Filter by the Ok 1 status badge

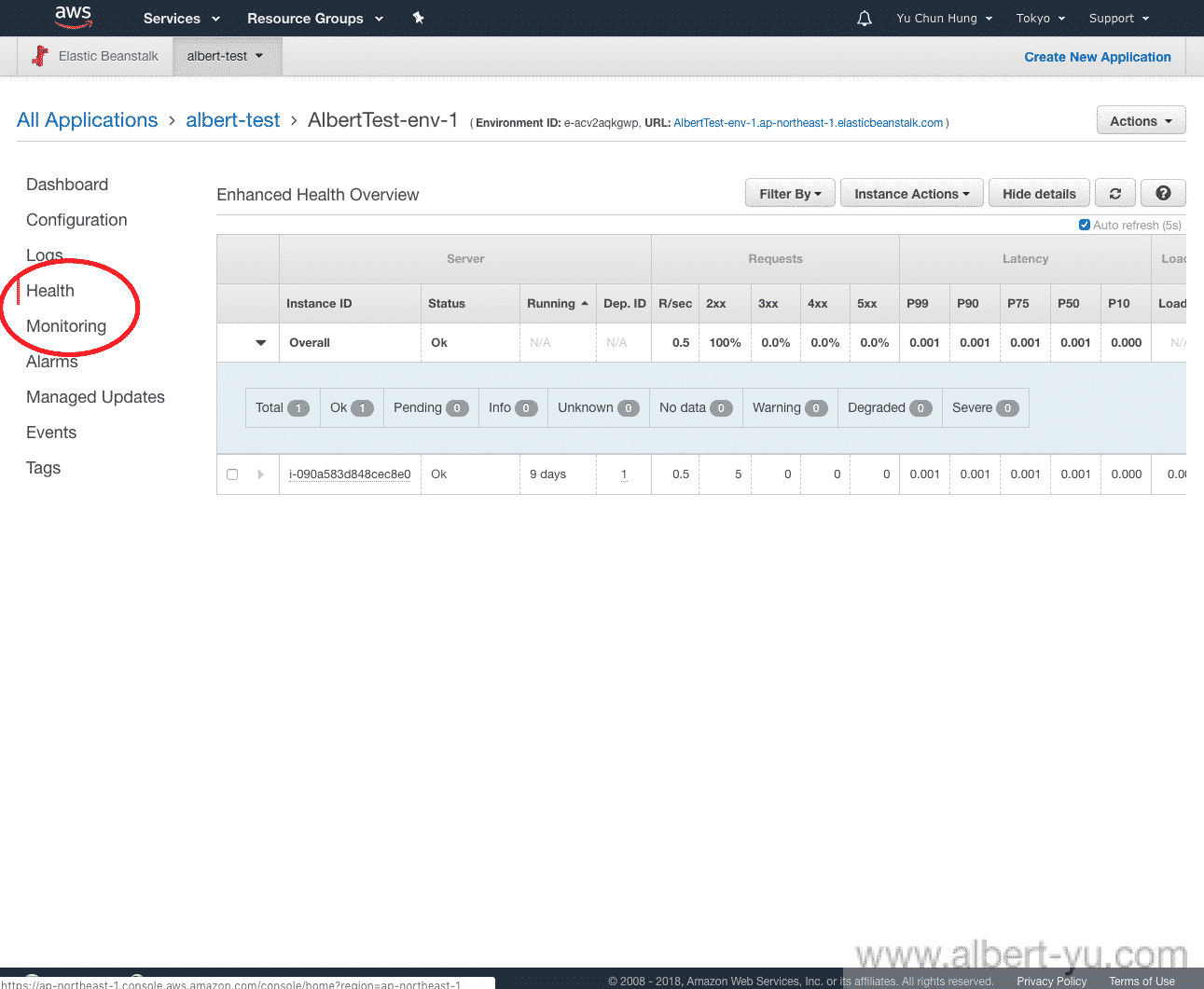click(x=353, y=408)
